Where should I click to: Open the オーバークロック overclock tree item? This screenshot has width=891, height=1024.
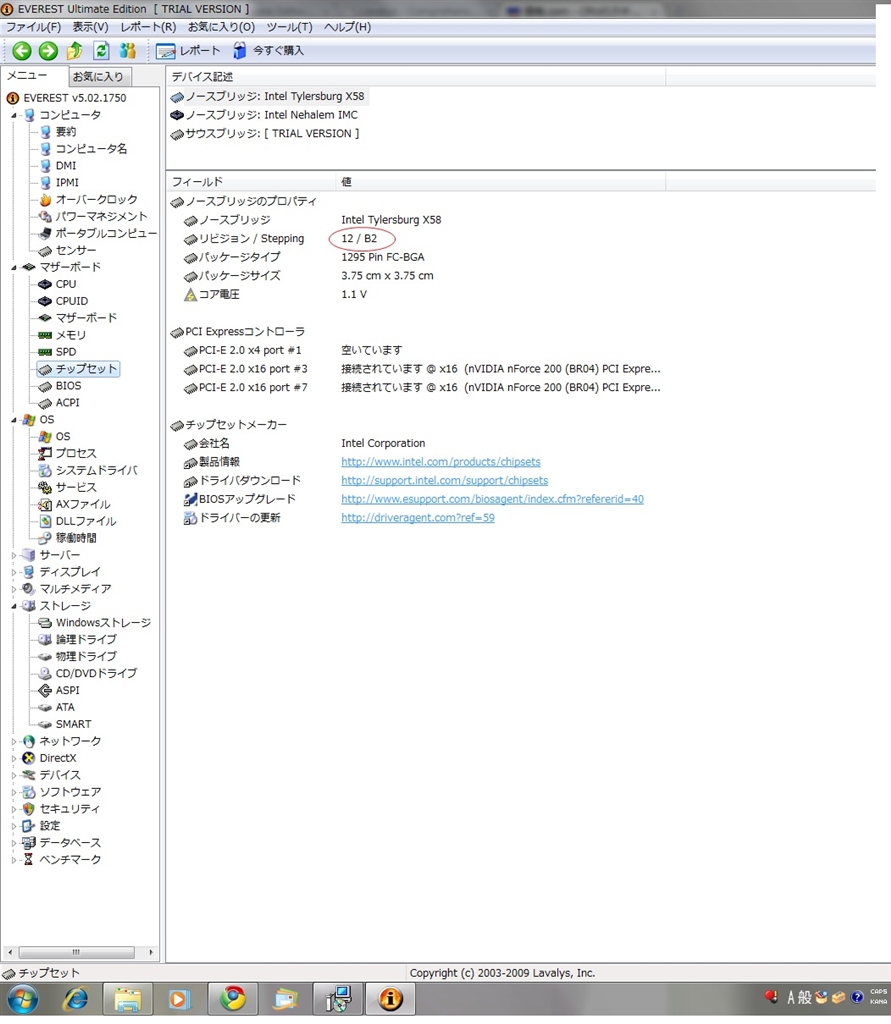point(96,199)
